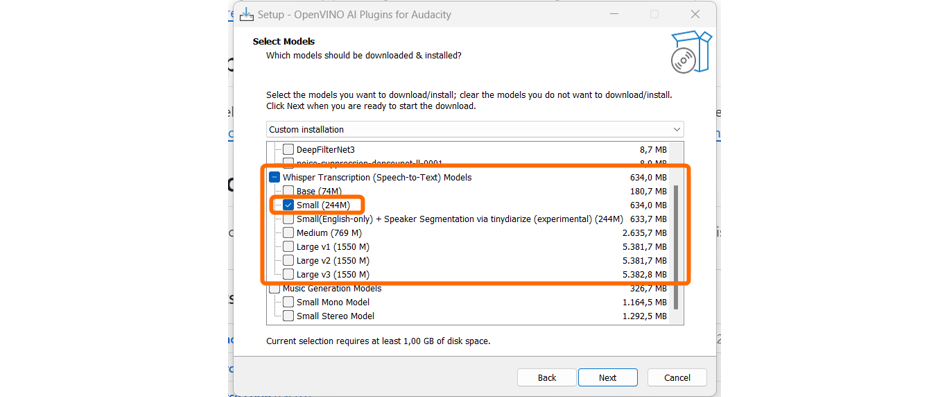949x397 pixels.
Task: Check the Large v2 (1550 M) checkbox
Action: coord(288,261)
